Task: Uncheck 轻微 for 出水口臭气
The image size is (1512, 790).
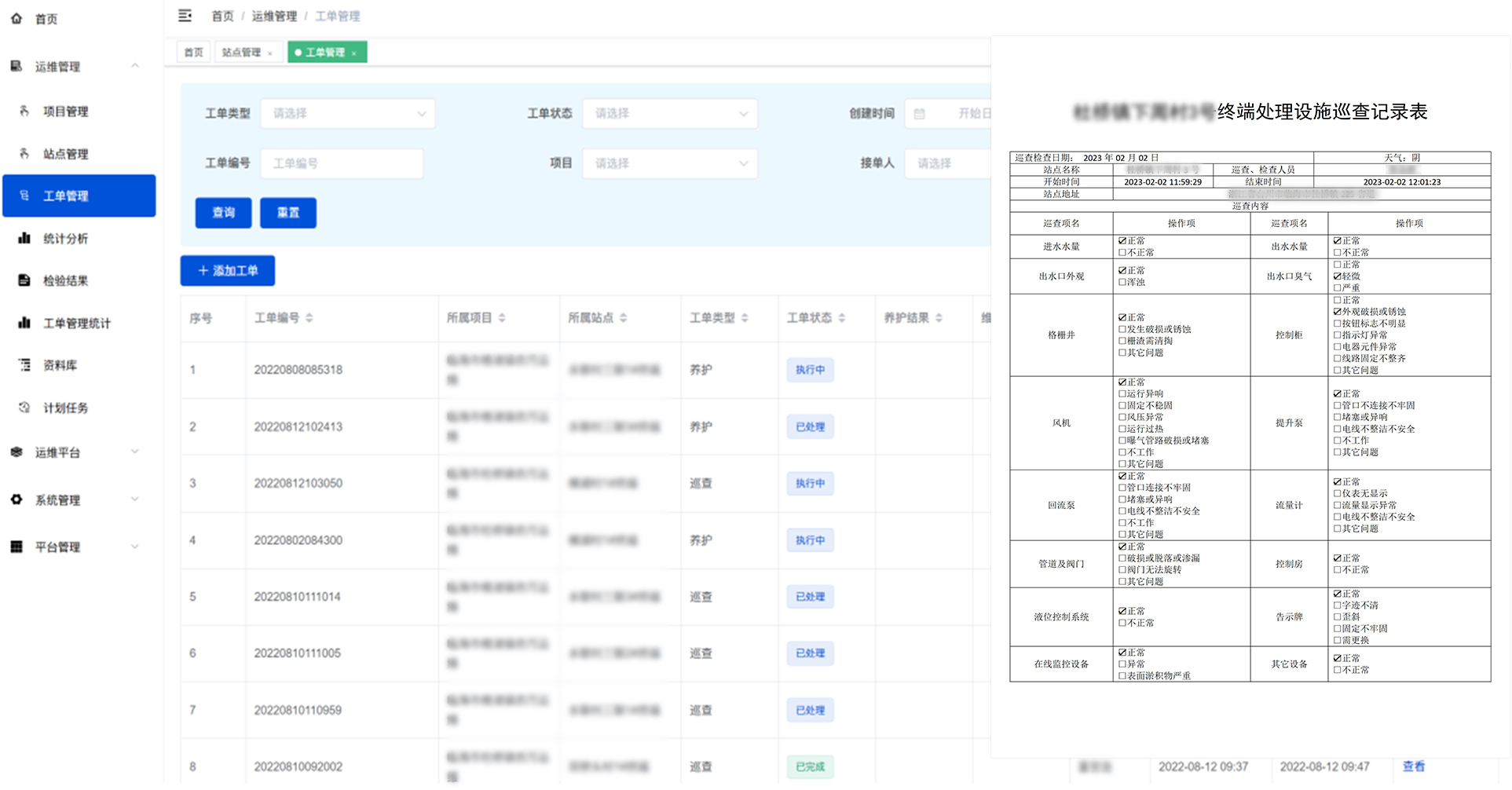Action: (x=1338, y=276)
